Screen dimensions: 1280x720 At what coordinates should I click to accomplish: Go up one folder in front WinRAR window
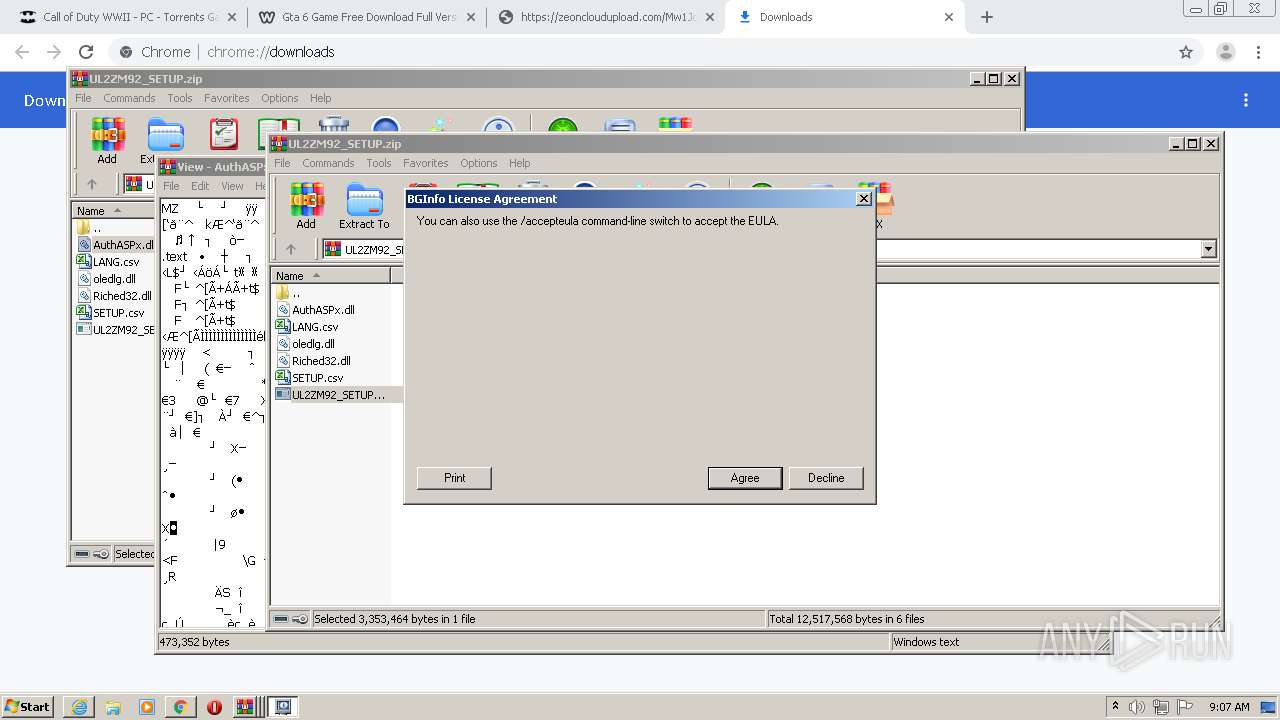[x=291, y=250]
